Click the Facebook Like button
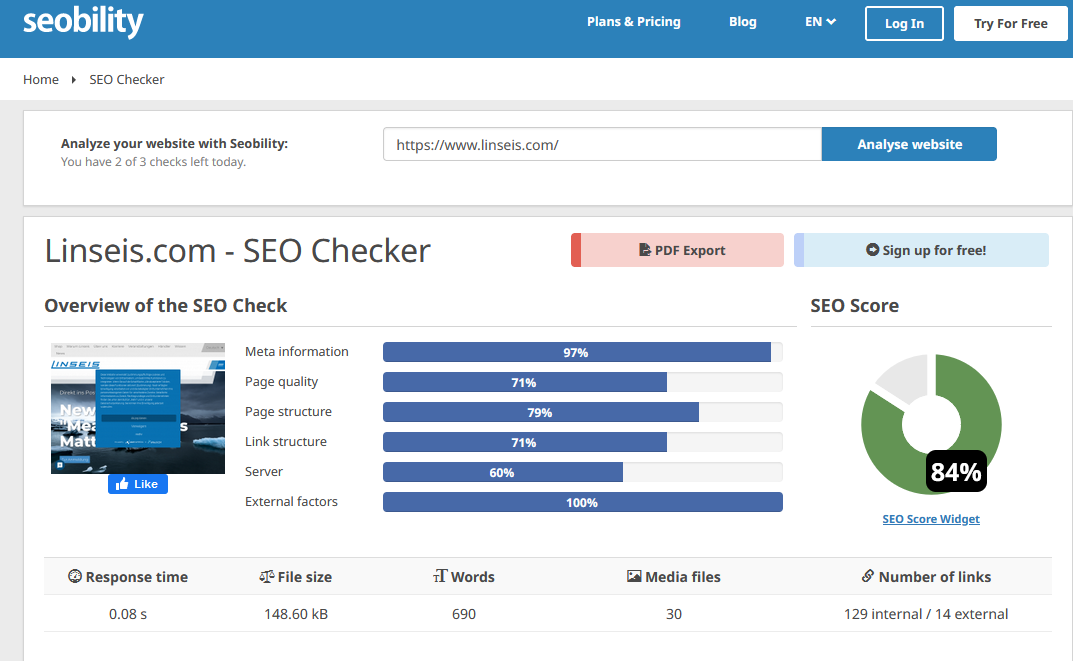Image resolution: width=1073 pixels, height=661 pixels. point(138,484)
